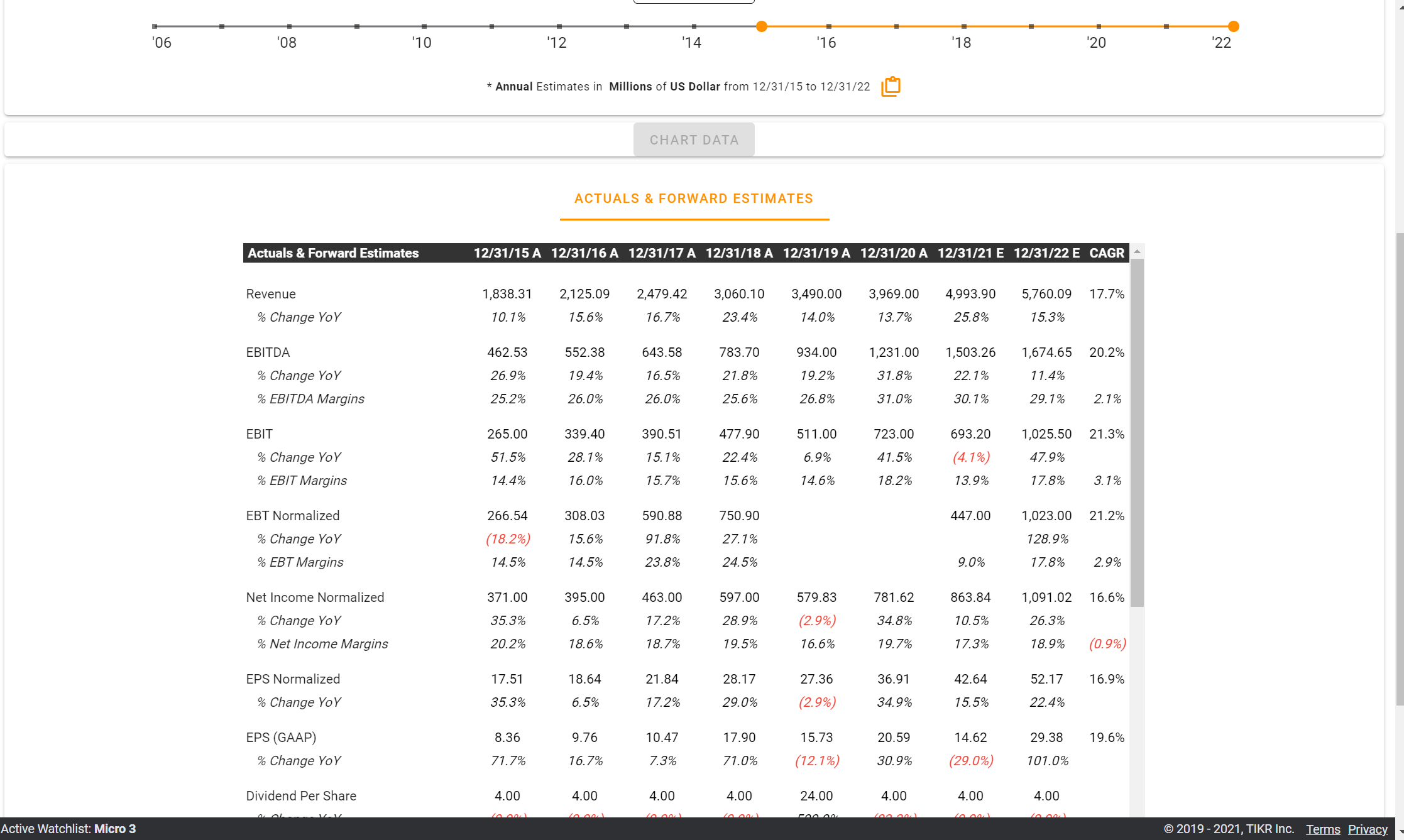Click the Dividend Per Share row label
This screenshot has width=1404, height=840.
point(301,795)
